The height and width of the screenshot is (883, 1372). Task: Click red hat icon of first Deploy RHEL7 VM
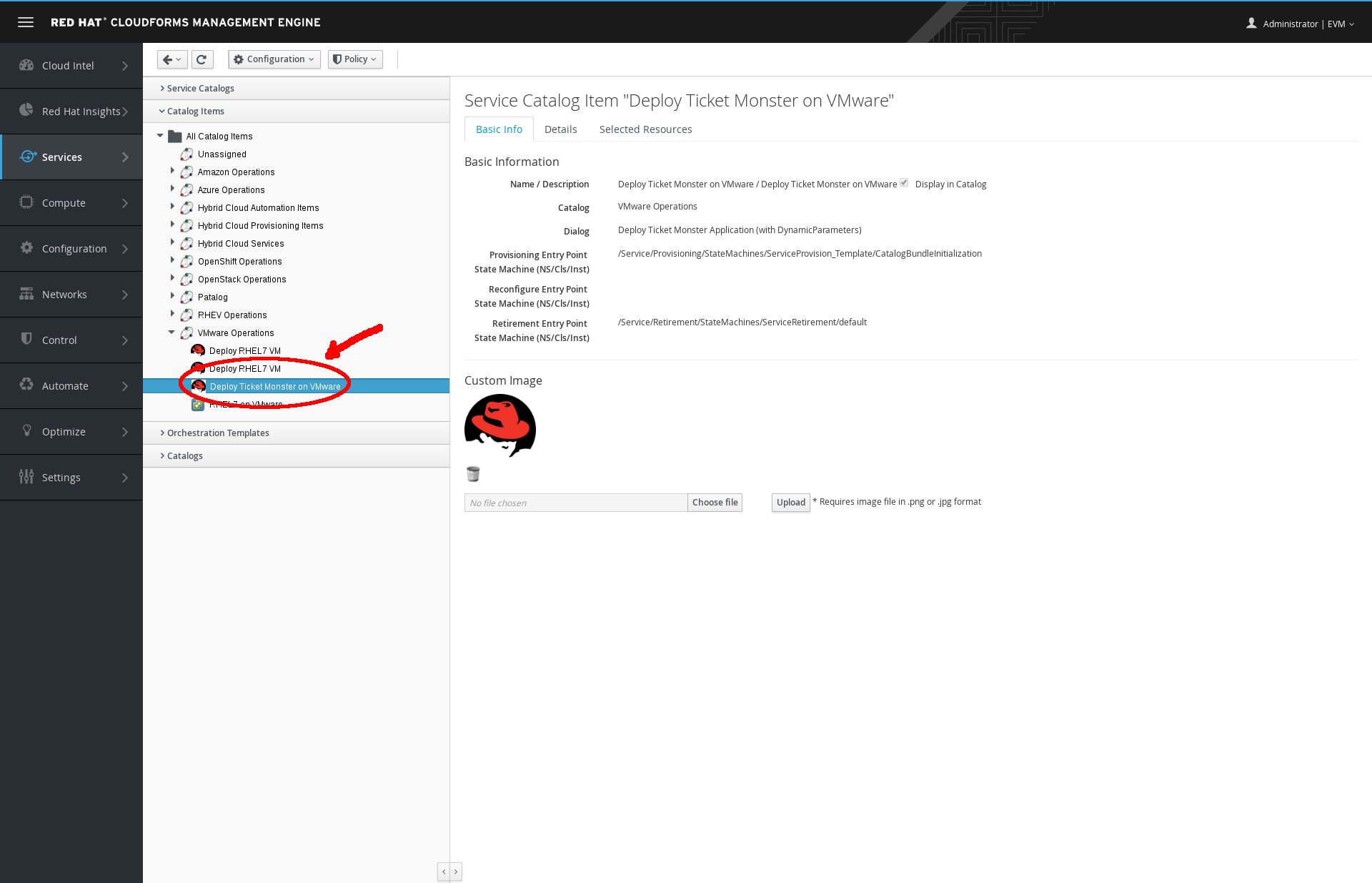click(199, 350)
